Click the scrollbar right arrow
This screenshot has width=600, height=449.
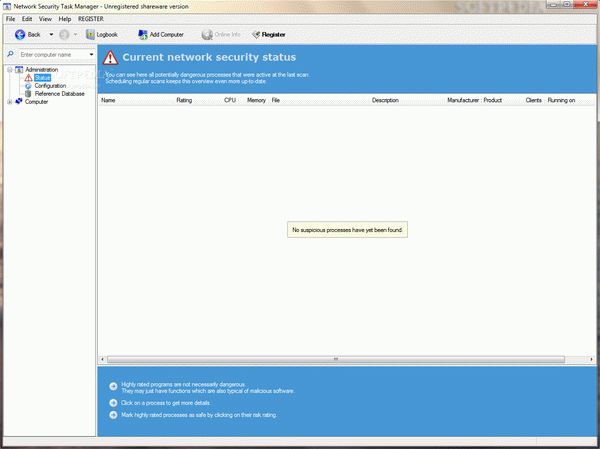pos(591,359)
